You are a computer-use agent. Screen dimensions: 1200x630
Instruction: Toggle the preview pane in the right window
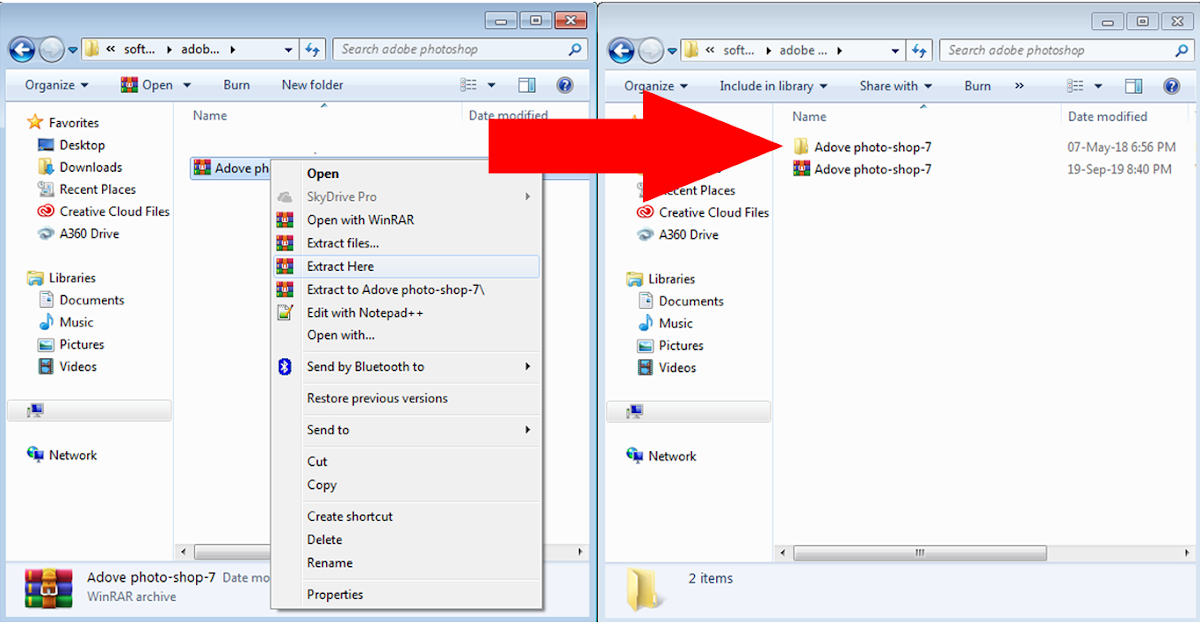tap(1133, 86)
